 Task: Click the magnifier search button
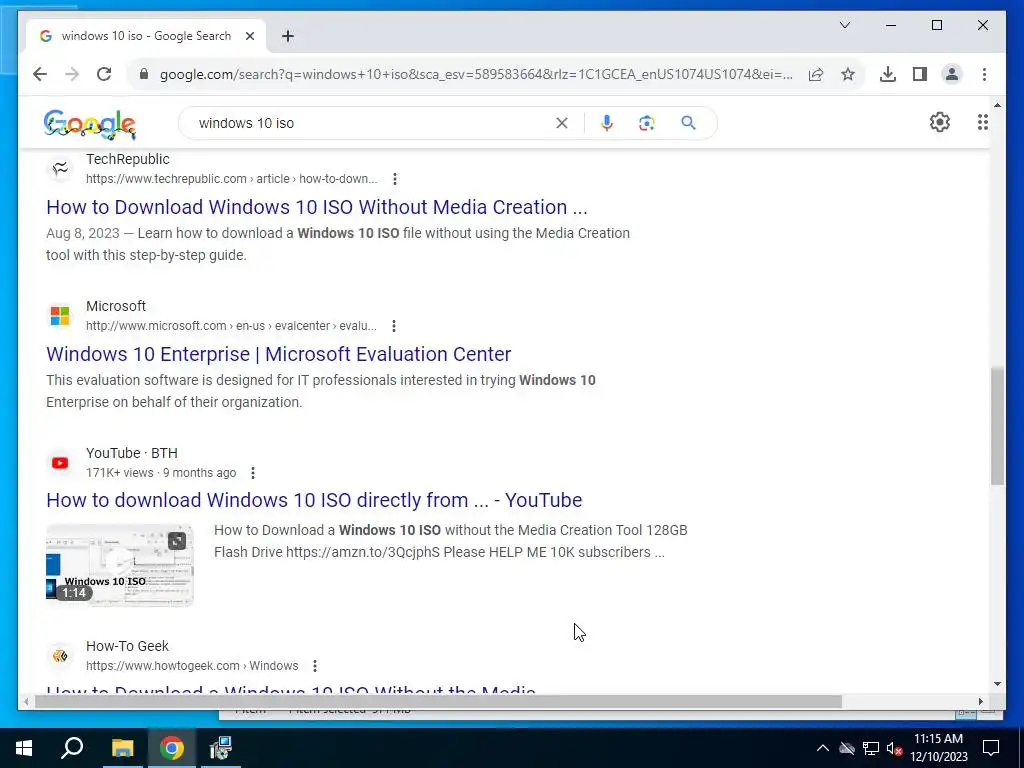coord(688,123)
